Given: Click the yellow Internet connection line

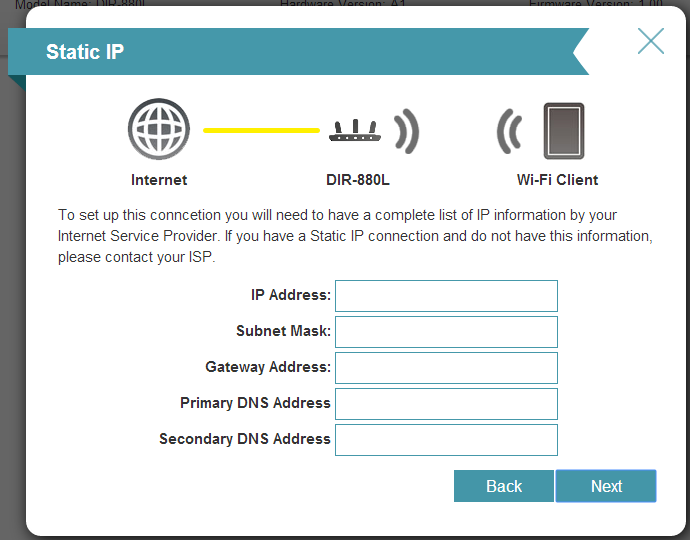Looking at the screenshot, I should [x=261, y=130].
